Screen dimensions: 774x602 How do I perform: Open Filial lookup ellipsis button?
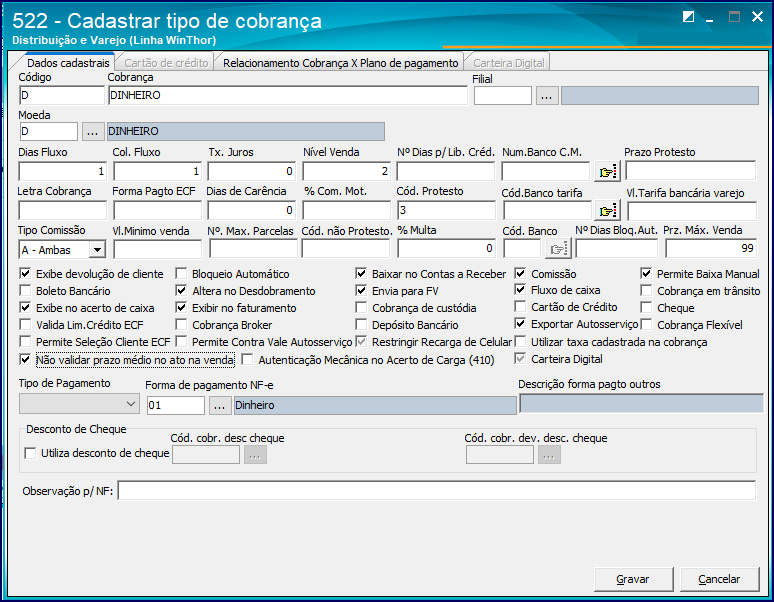(x=547, y=96)
